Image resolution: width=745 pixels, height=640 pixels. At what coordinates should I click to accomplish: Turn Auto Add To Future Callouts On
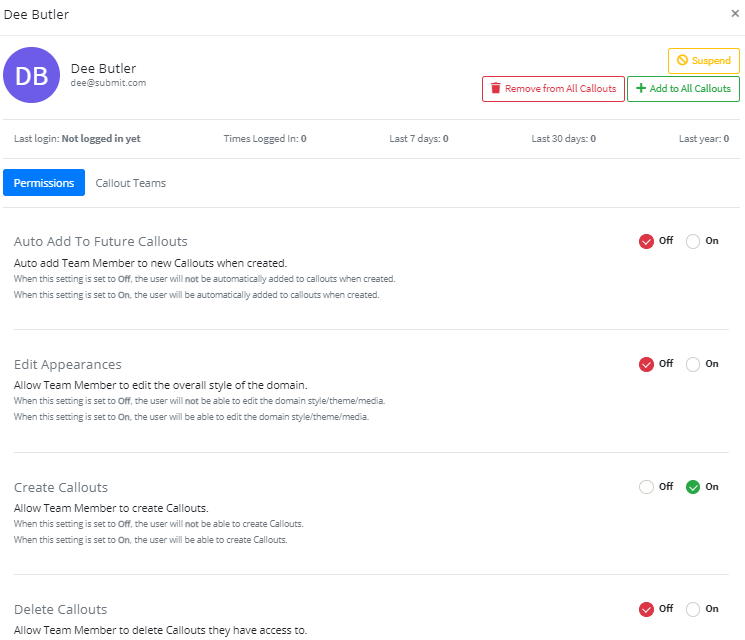tap(692, 241)
